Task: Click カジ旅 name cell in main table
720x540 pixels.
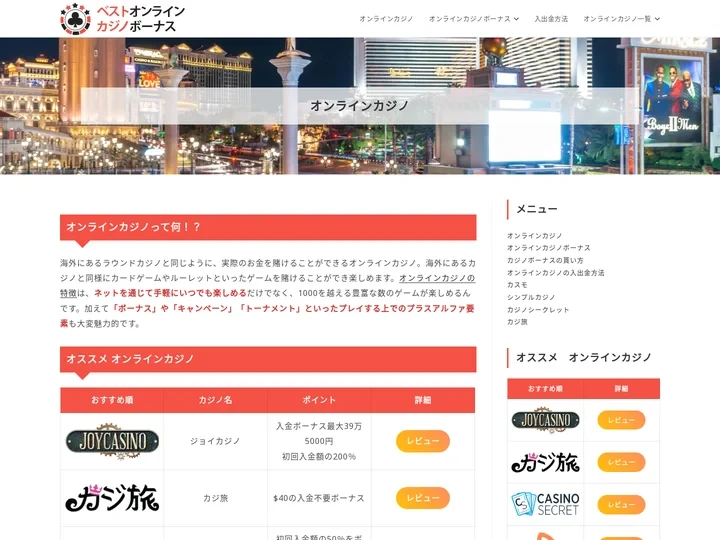Action: [x=215, y=498]
